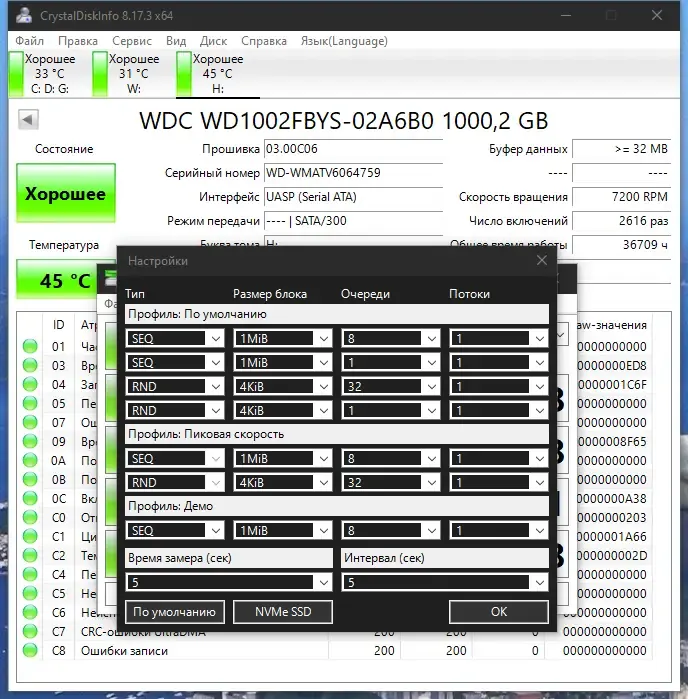Close the Настройки dialog
688x699 pixels.
(x=542, y=260)
